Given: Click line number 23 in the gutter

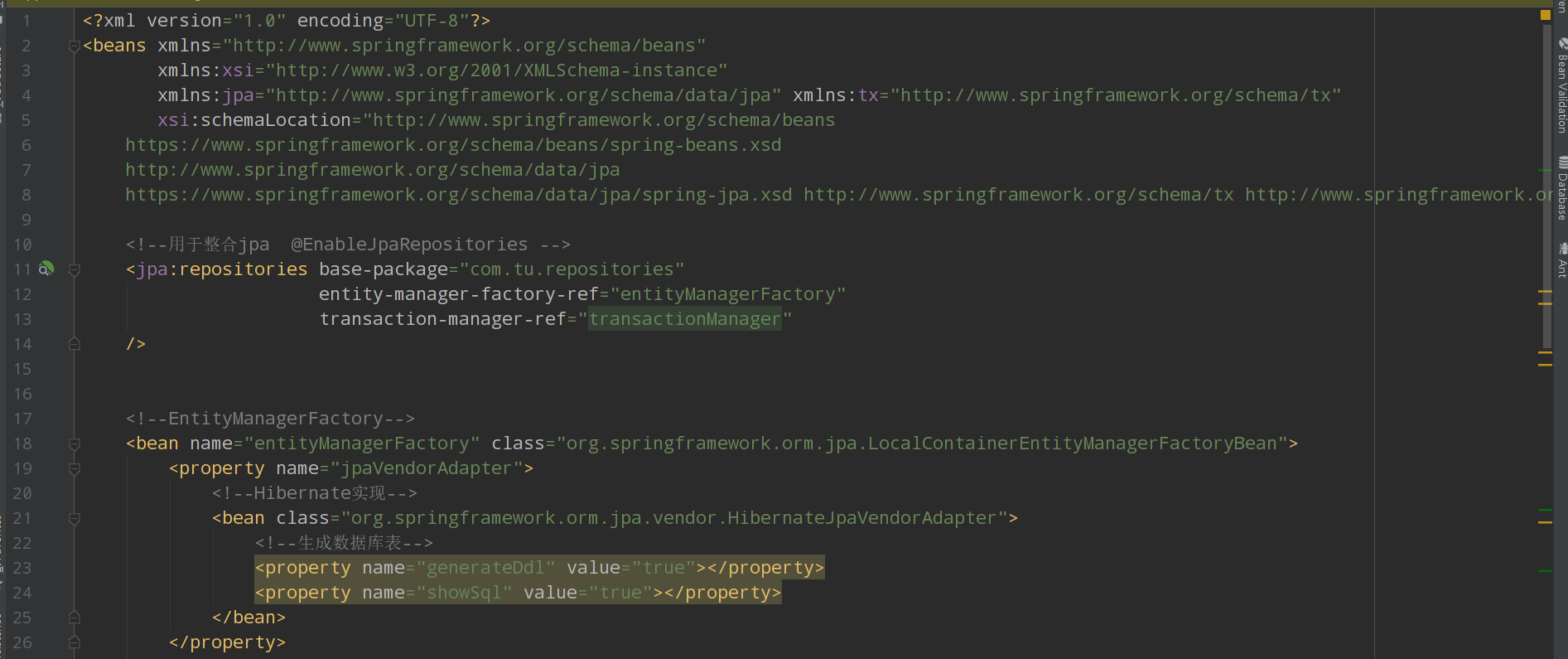Looking at the screenshot, I should point(22,568).
